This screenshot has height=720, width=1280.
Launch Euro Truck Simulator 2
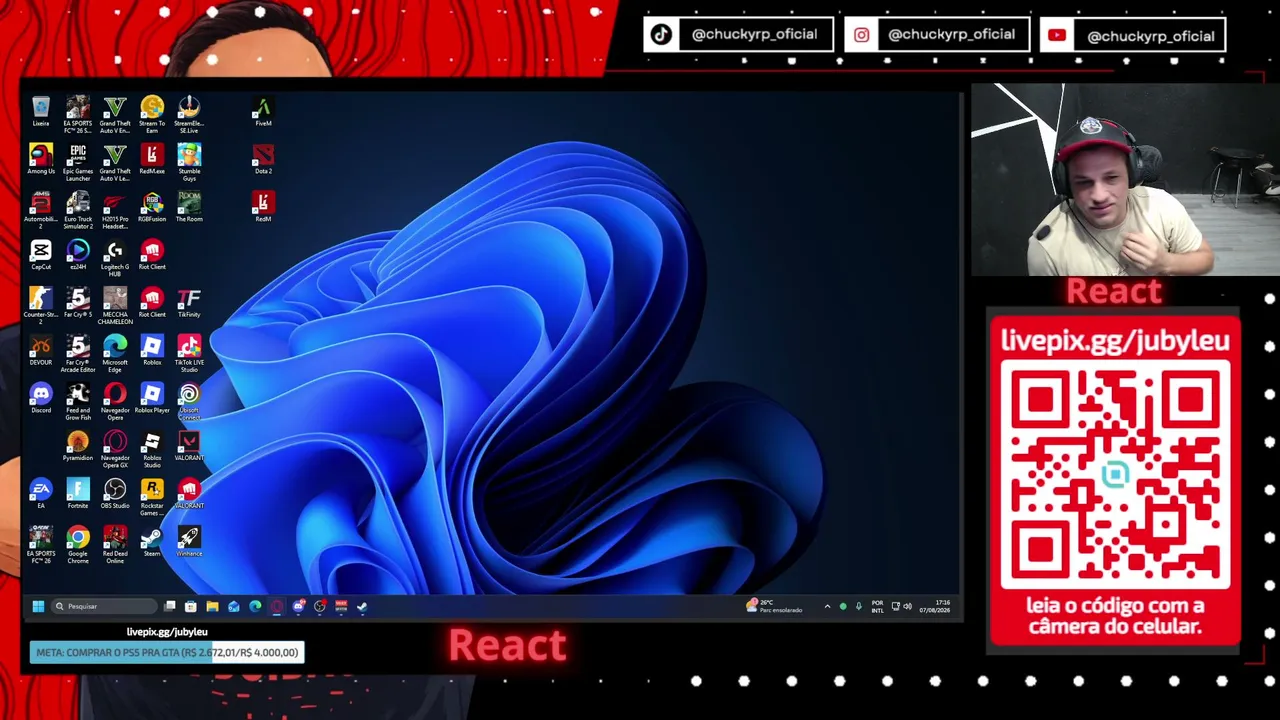click(x=78, y=211)
